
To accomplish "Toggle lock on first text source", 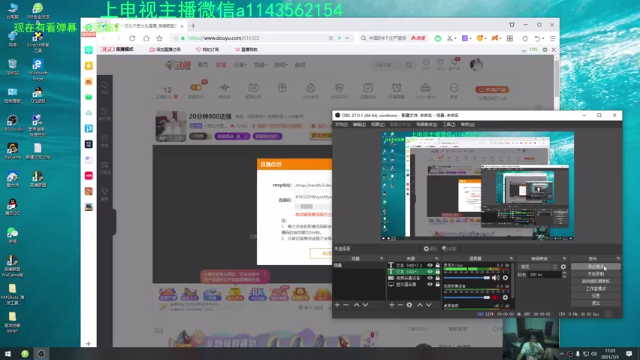I will pyautogui.click(x=438, y=265).
